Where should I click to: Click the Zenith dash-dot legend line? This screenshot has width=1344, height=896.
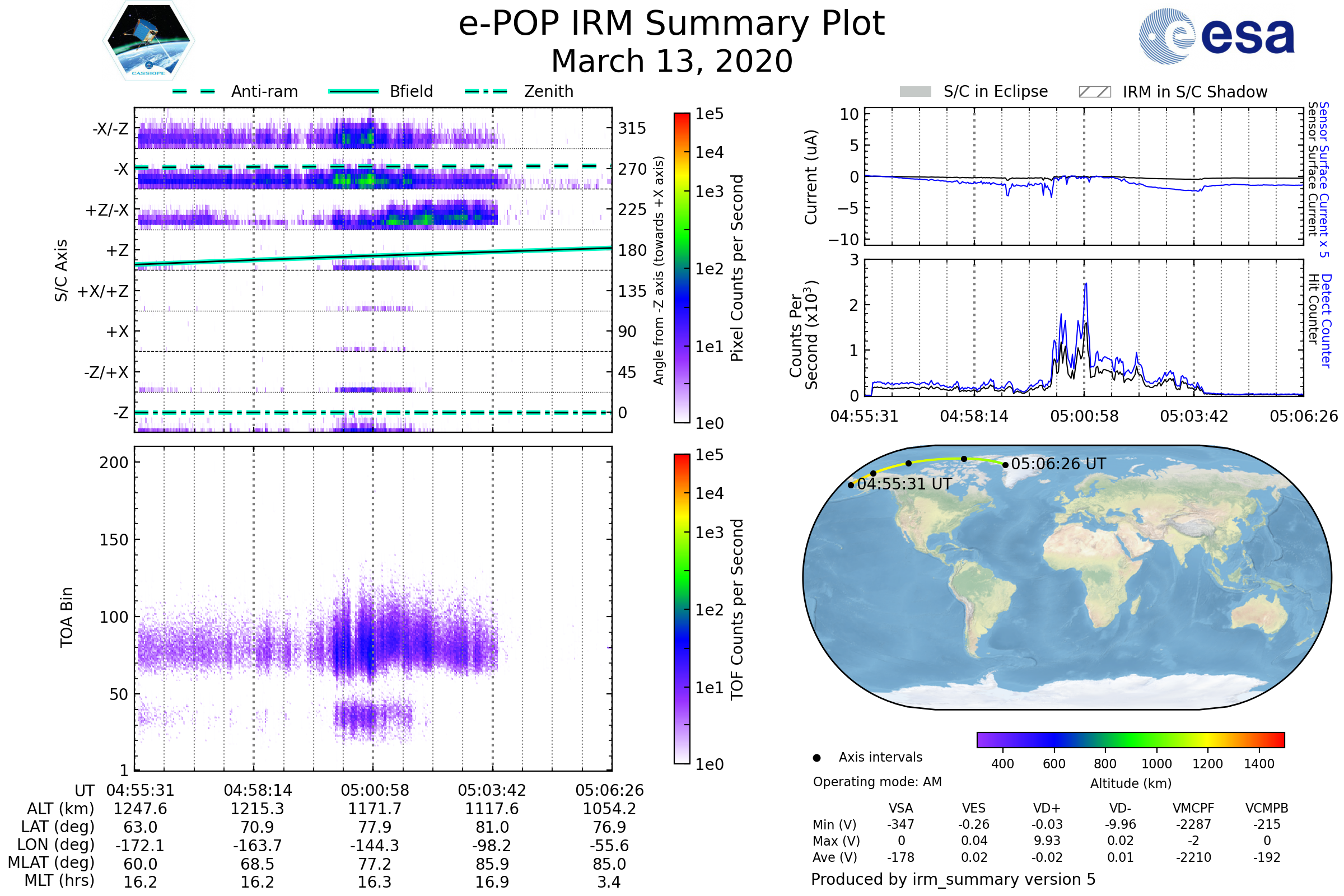coord(486,91)
